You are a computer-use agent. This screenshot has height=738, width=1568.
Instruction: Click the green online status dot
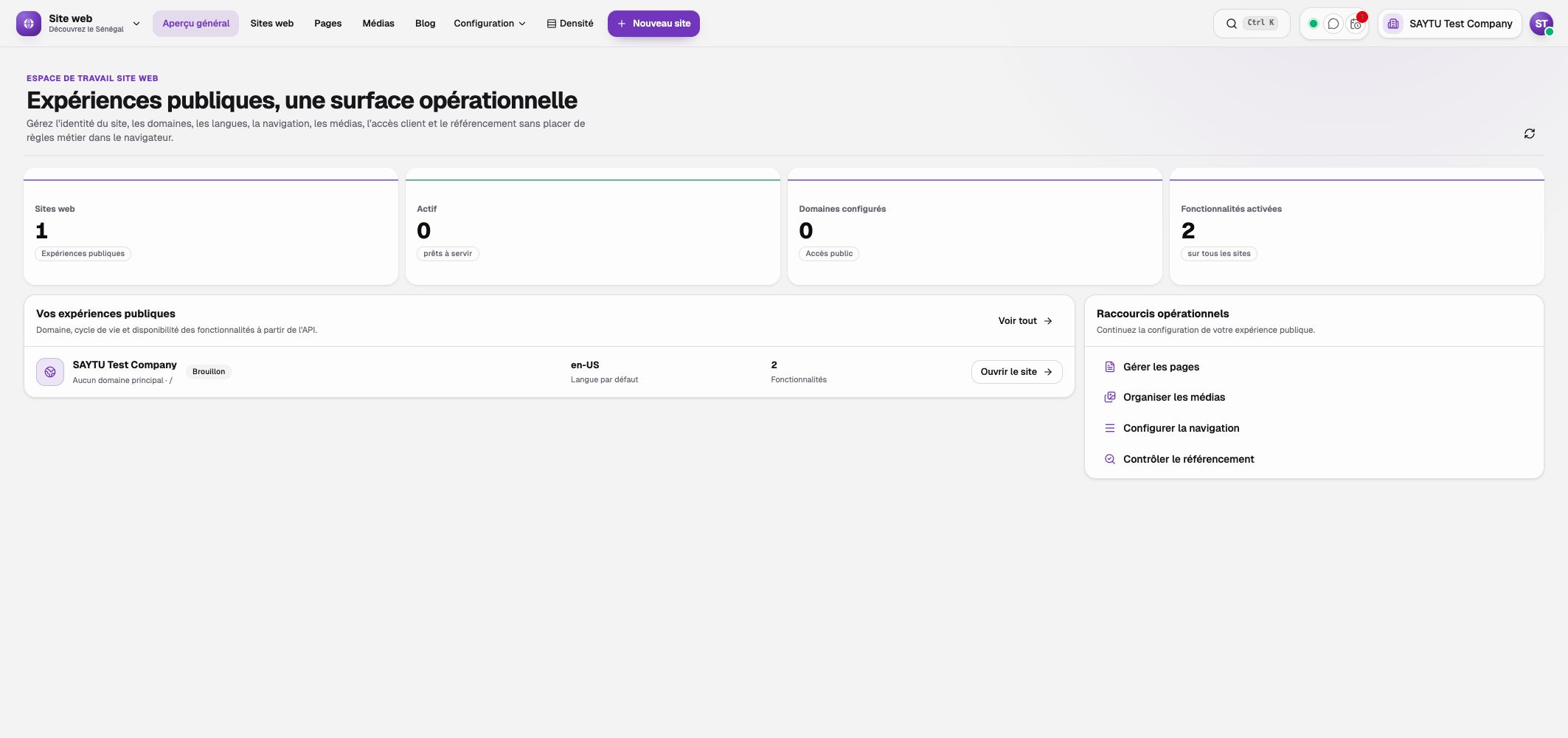coord(1314,24)
